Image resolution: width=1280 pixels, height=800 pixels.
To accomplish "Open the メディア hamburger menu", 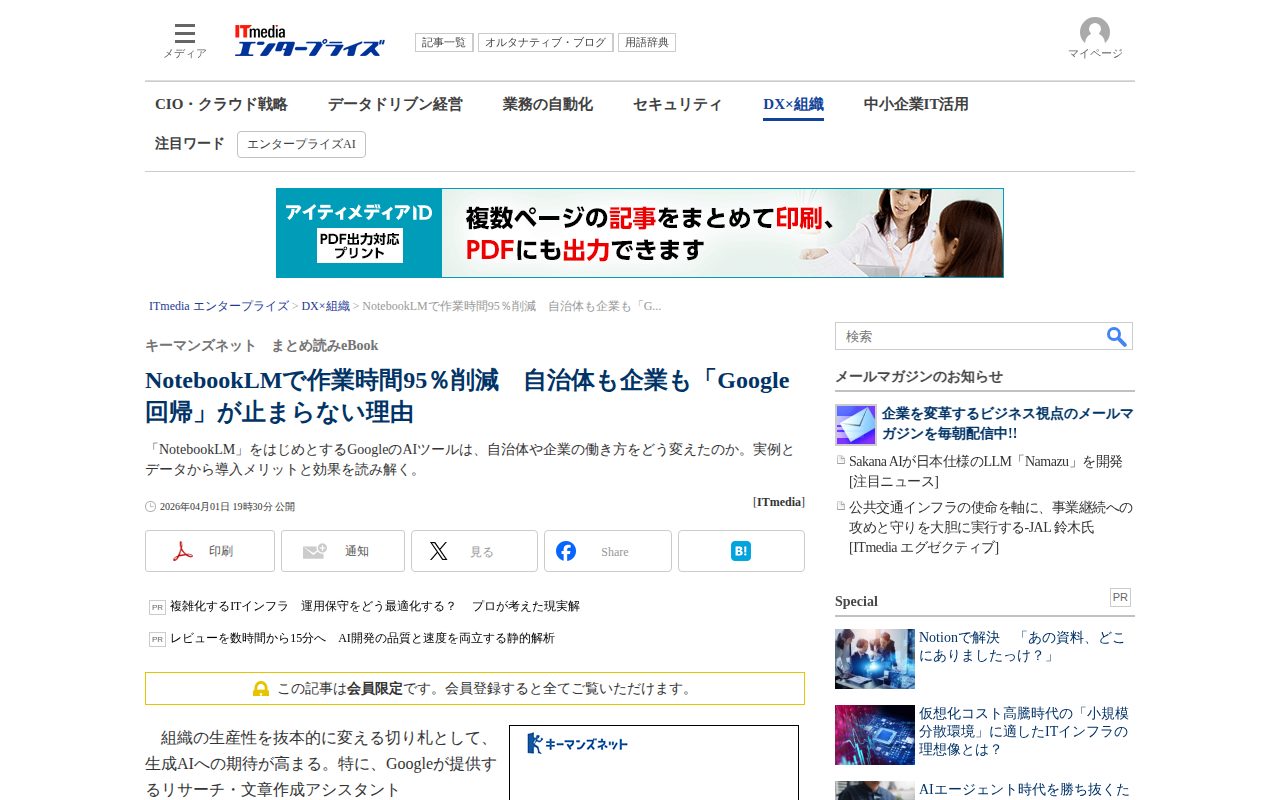I will pyautogui.click(x=185, y=41).
